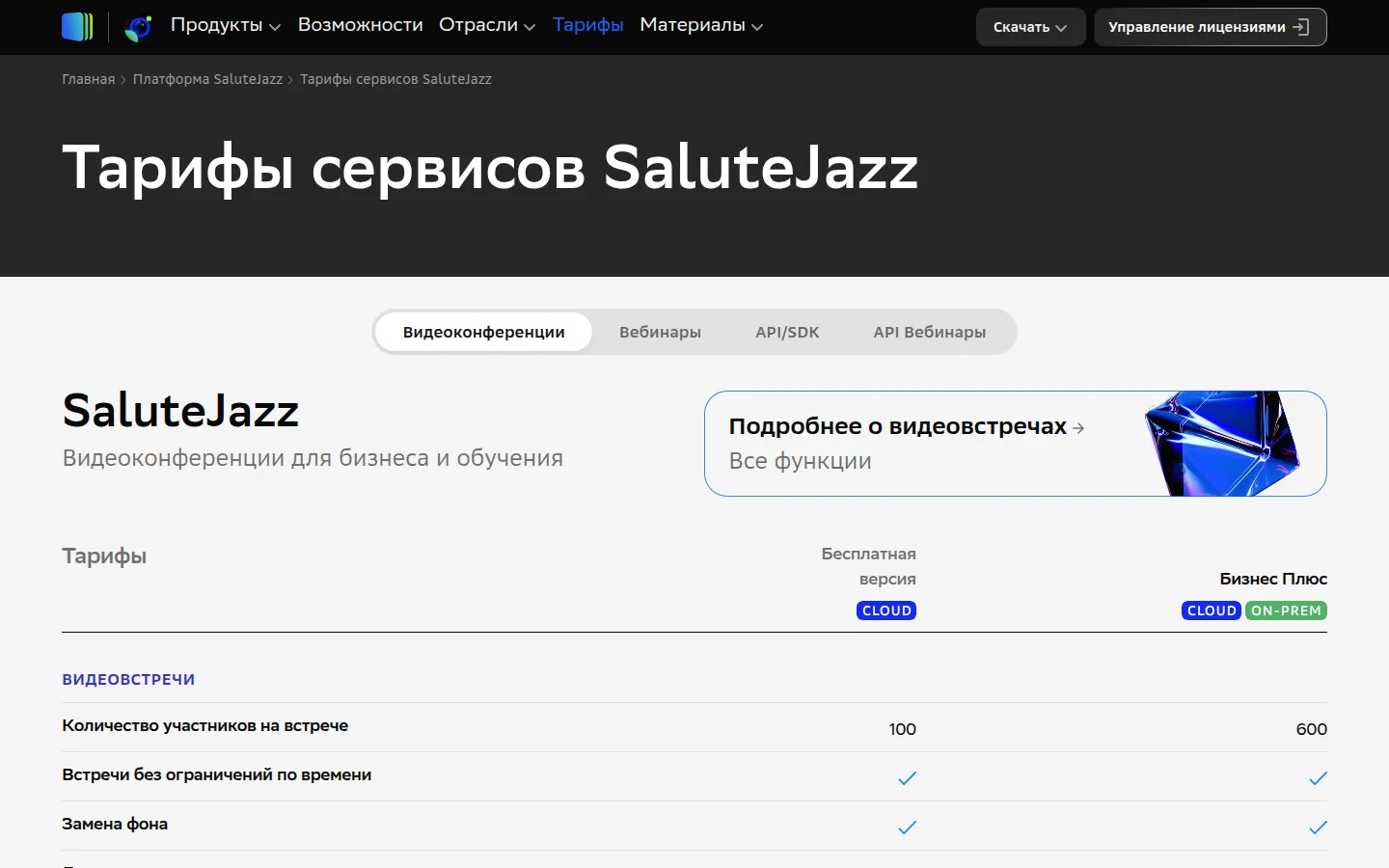The image size is (1389, 868).
Task: Click the arrow icon after Подробнее о видеовстречах
Action: click(x=1078, y=427)
